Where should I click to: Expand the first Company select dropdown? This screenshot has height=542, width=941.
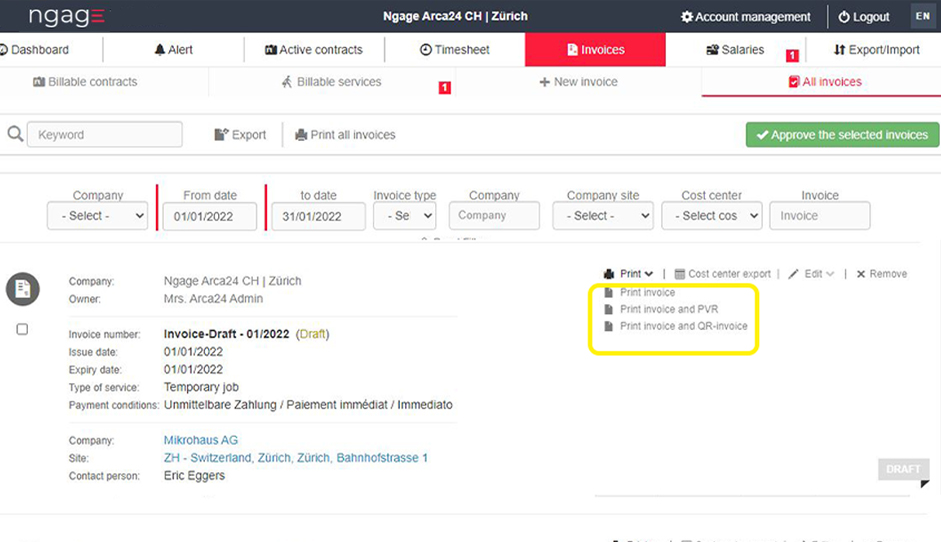[x=98, y=216]
